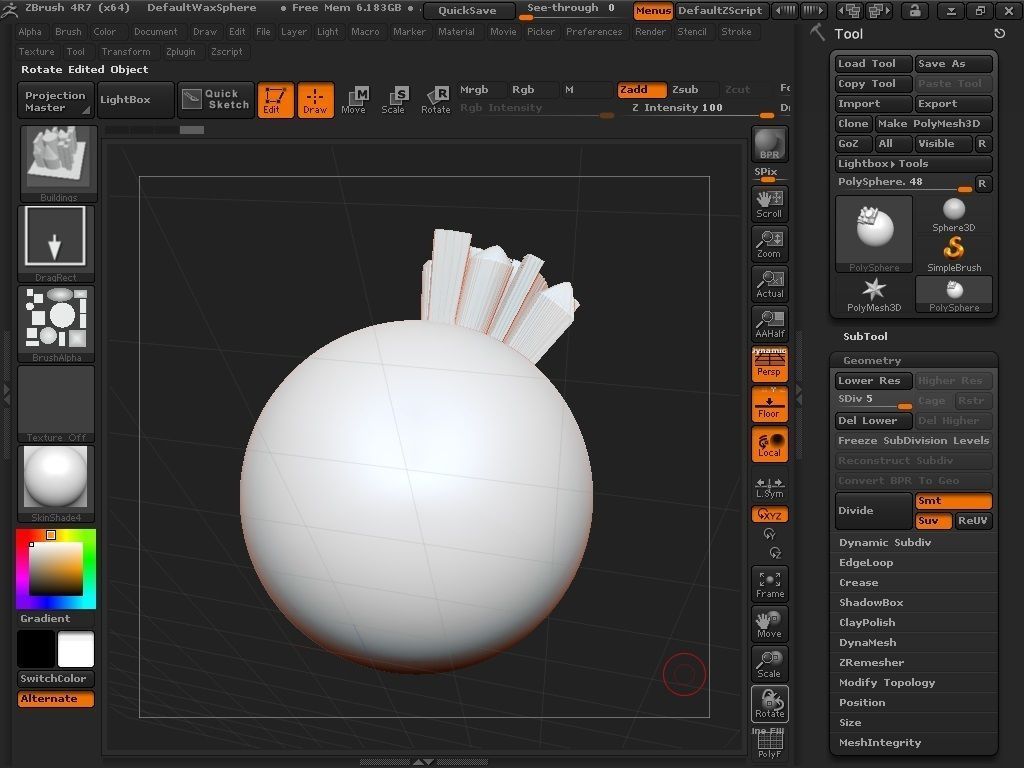
Task: Click the Frame mesh icon
Action: coord(769,584)
